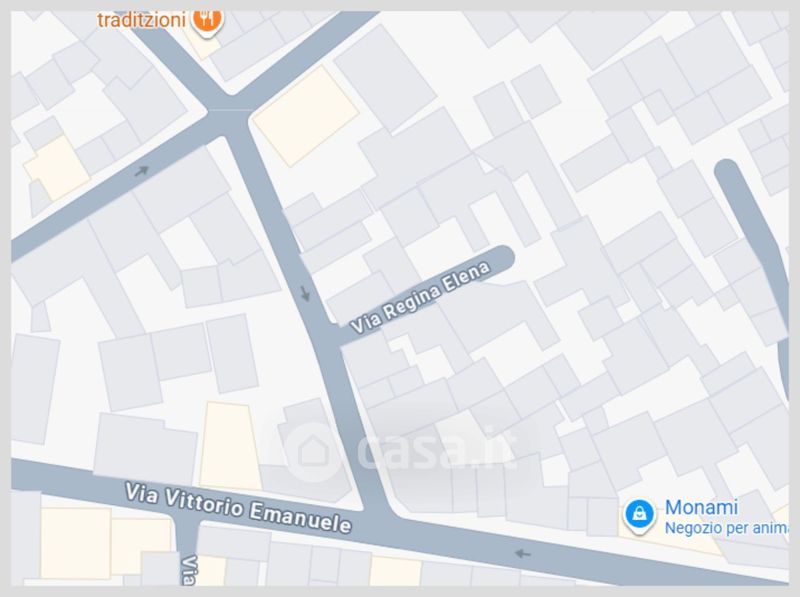Click the vertical "Via" label on the small side street
The image size is (800, 597).
tap(189, 570)
